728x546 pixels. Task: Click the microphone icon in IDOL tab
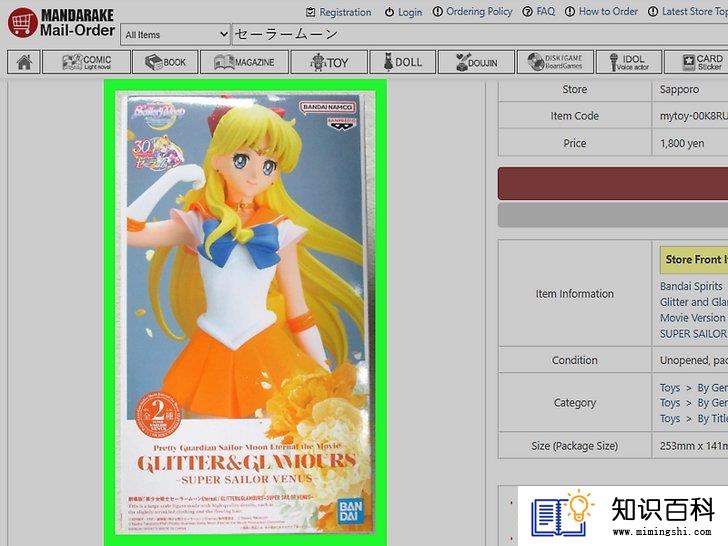[613, 62]
